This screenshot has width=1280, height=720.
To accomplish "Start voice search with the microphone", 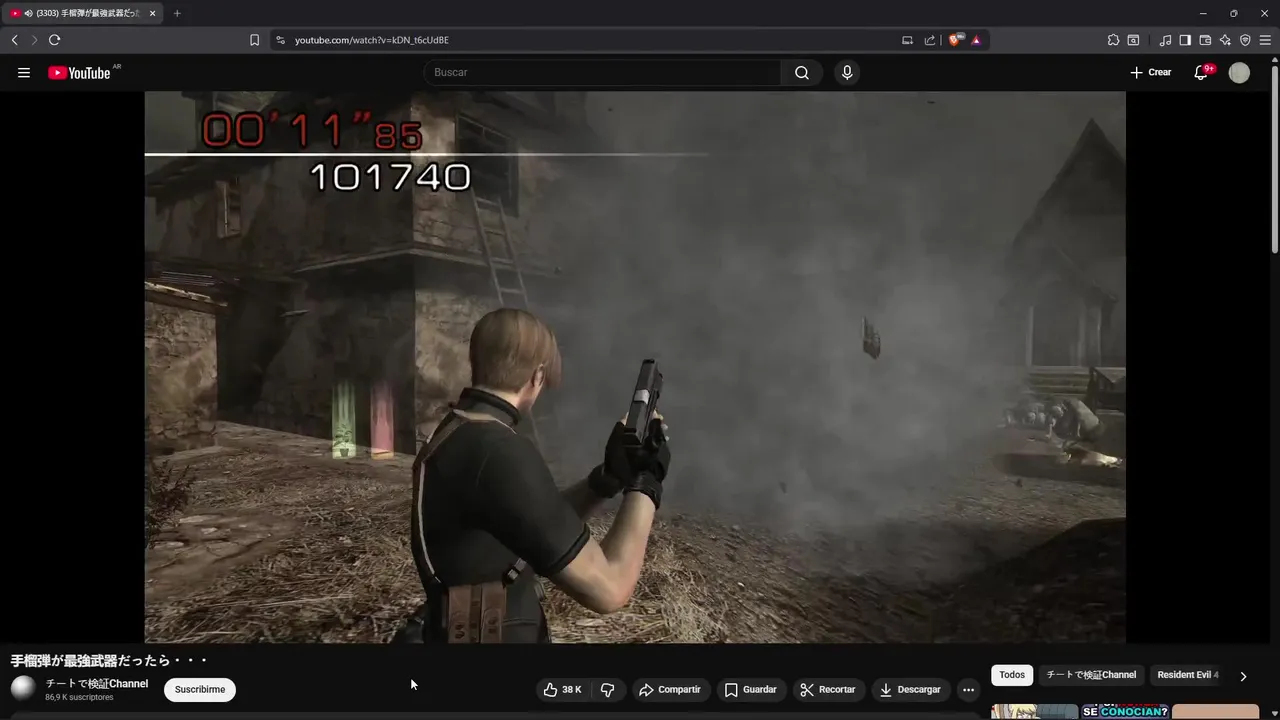I will pos(847,73).
